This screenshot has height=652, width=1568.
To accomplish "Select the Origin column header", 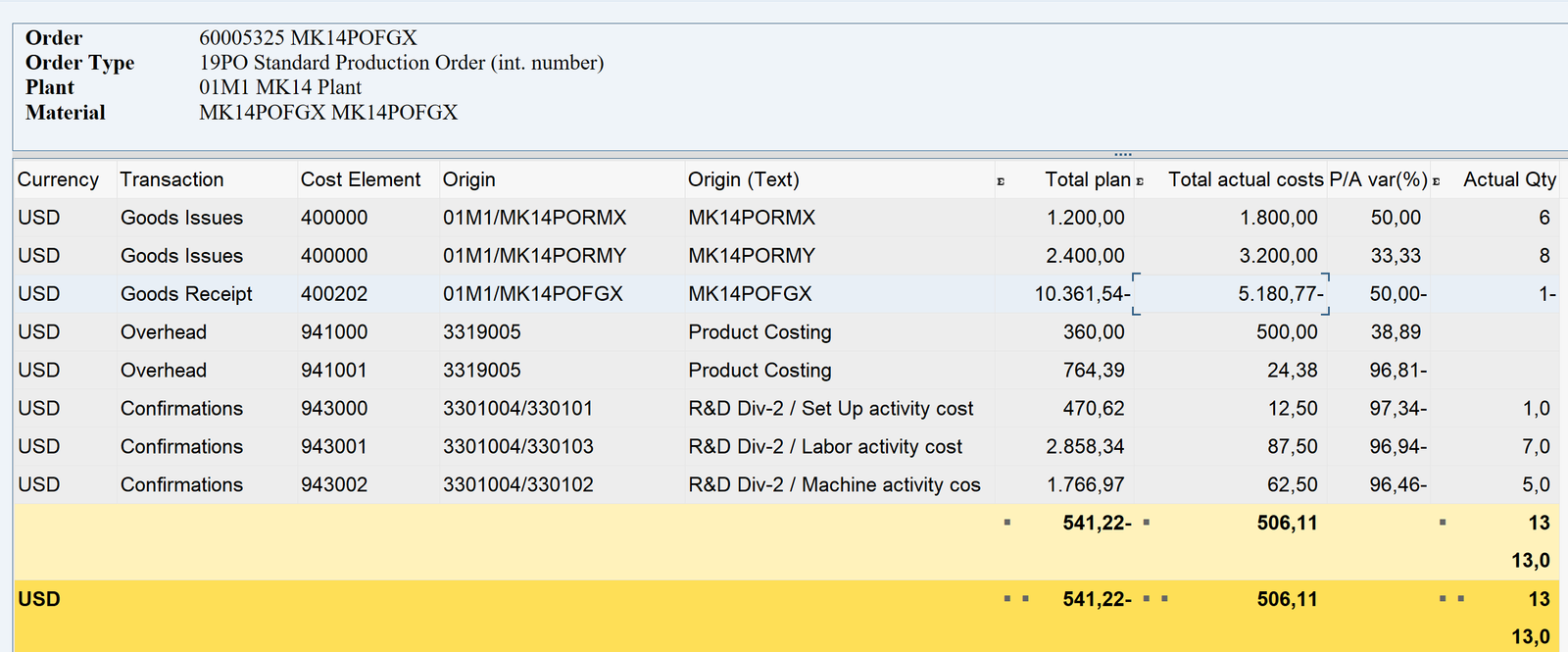I will click(x=468, y=179).
